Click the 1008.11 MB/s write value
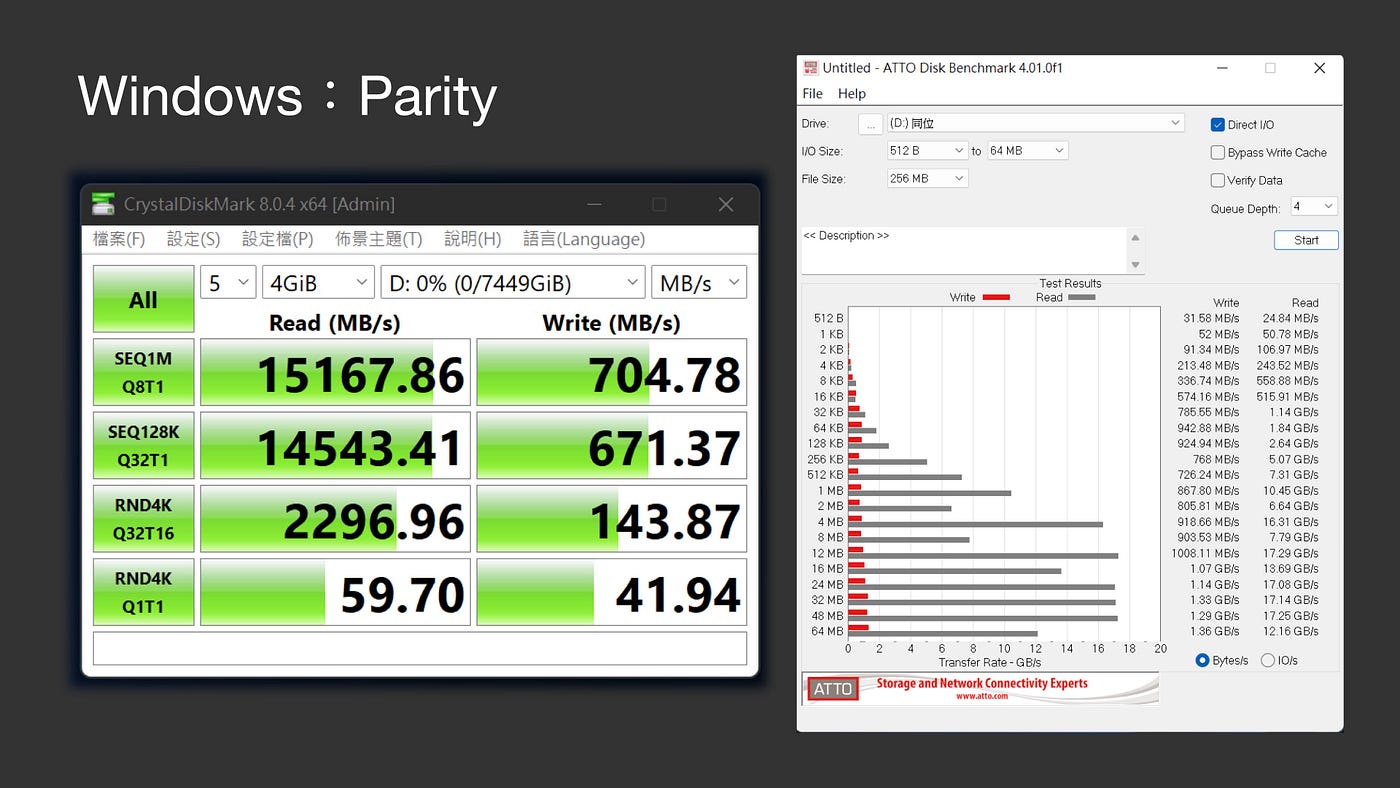The height and width of the screenshot is (788, 1400). pyautogui.click(x=1205, y=553)
